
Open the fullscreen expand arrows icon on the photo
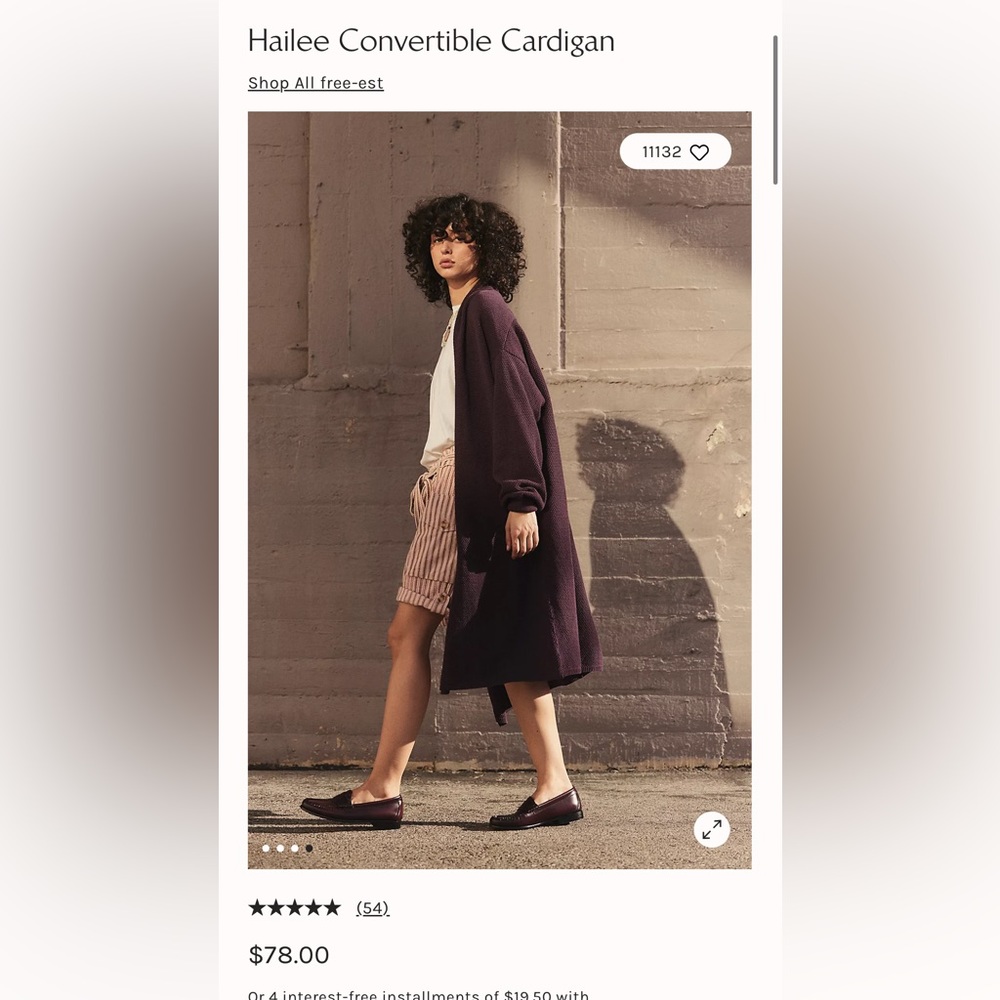coord(712,829)
